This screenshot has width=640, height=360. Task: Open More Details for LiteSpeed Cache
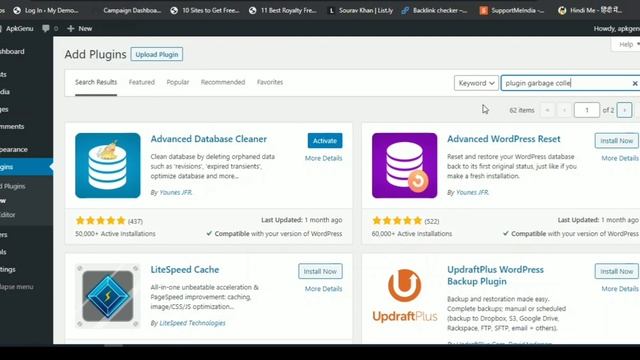point(323,289)
